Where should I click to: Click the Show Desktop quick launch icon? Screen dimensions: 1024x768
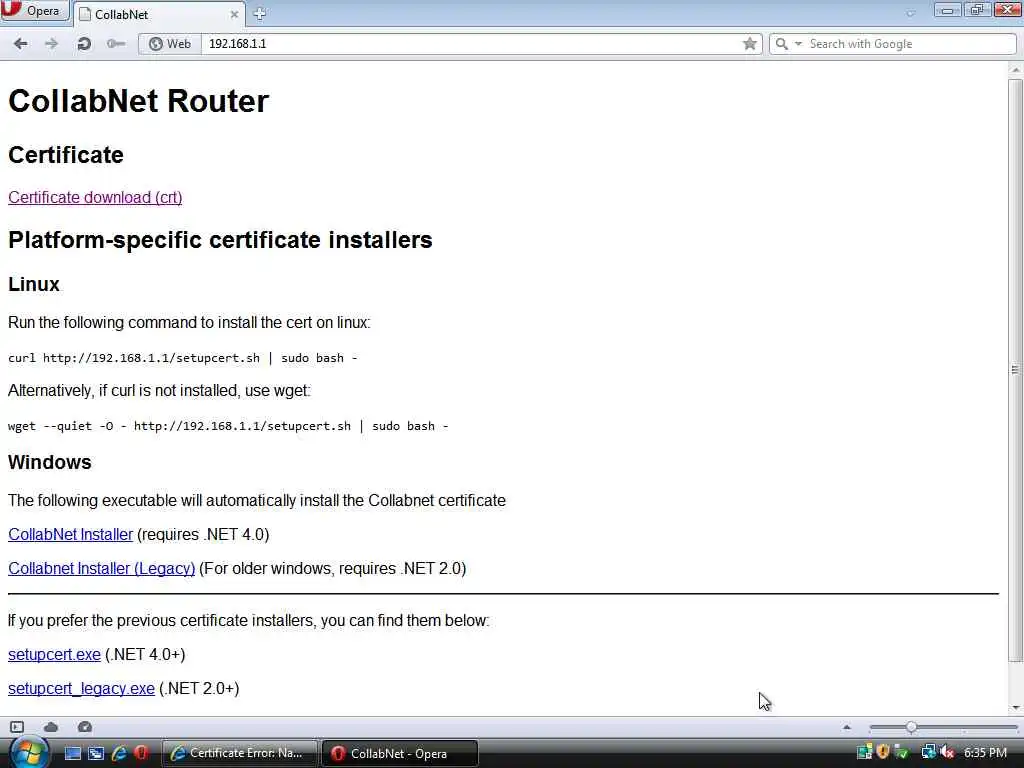[x=72, y=753]
